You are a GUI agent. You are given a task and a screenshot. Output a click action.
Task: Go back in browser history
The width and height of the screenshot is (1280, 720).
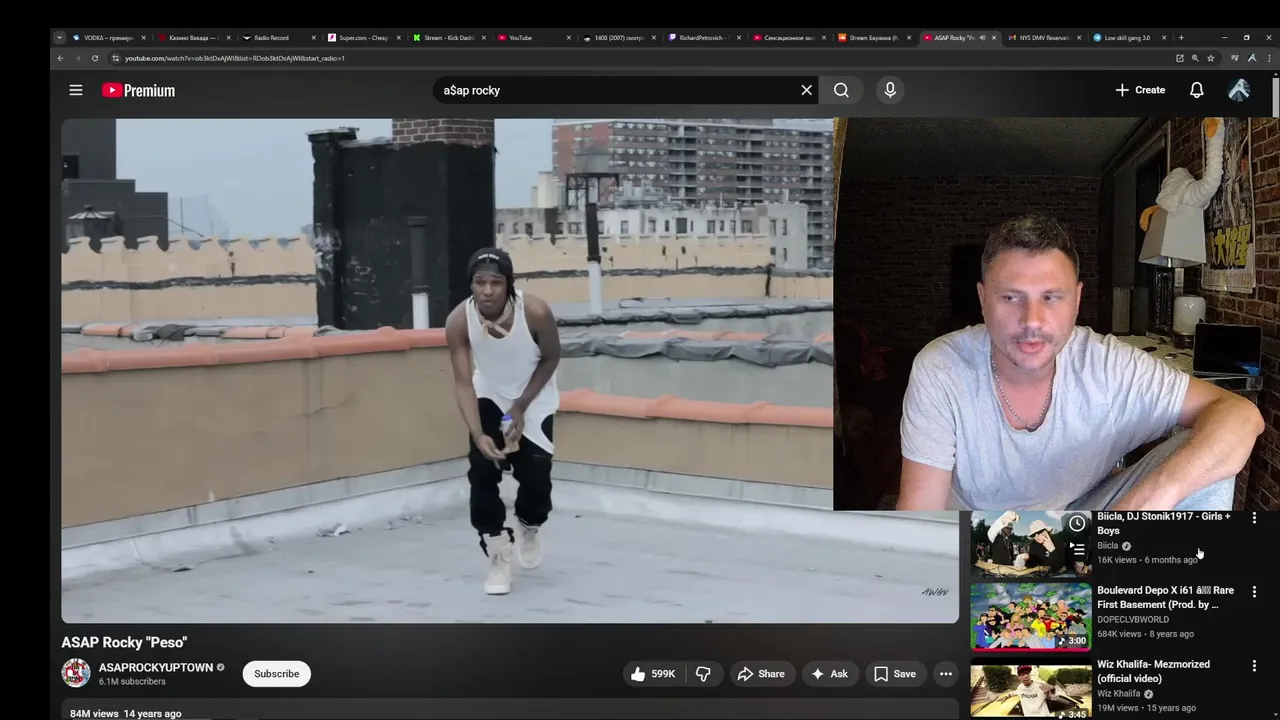click(60, 58)
